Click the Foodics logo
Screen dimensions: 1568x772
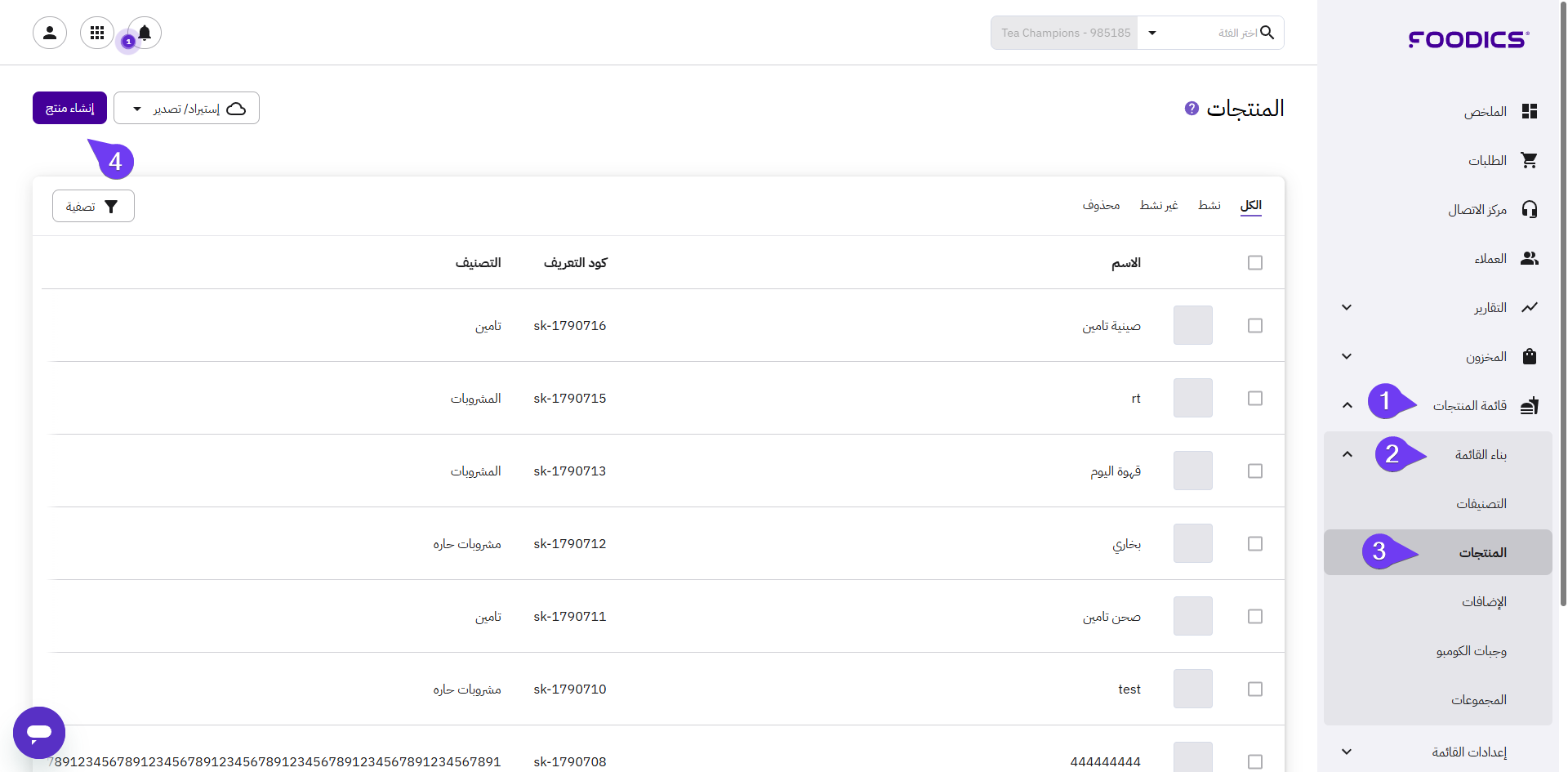(x=1468, y=39)
